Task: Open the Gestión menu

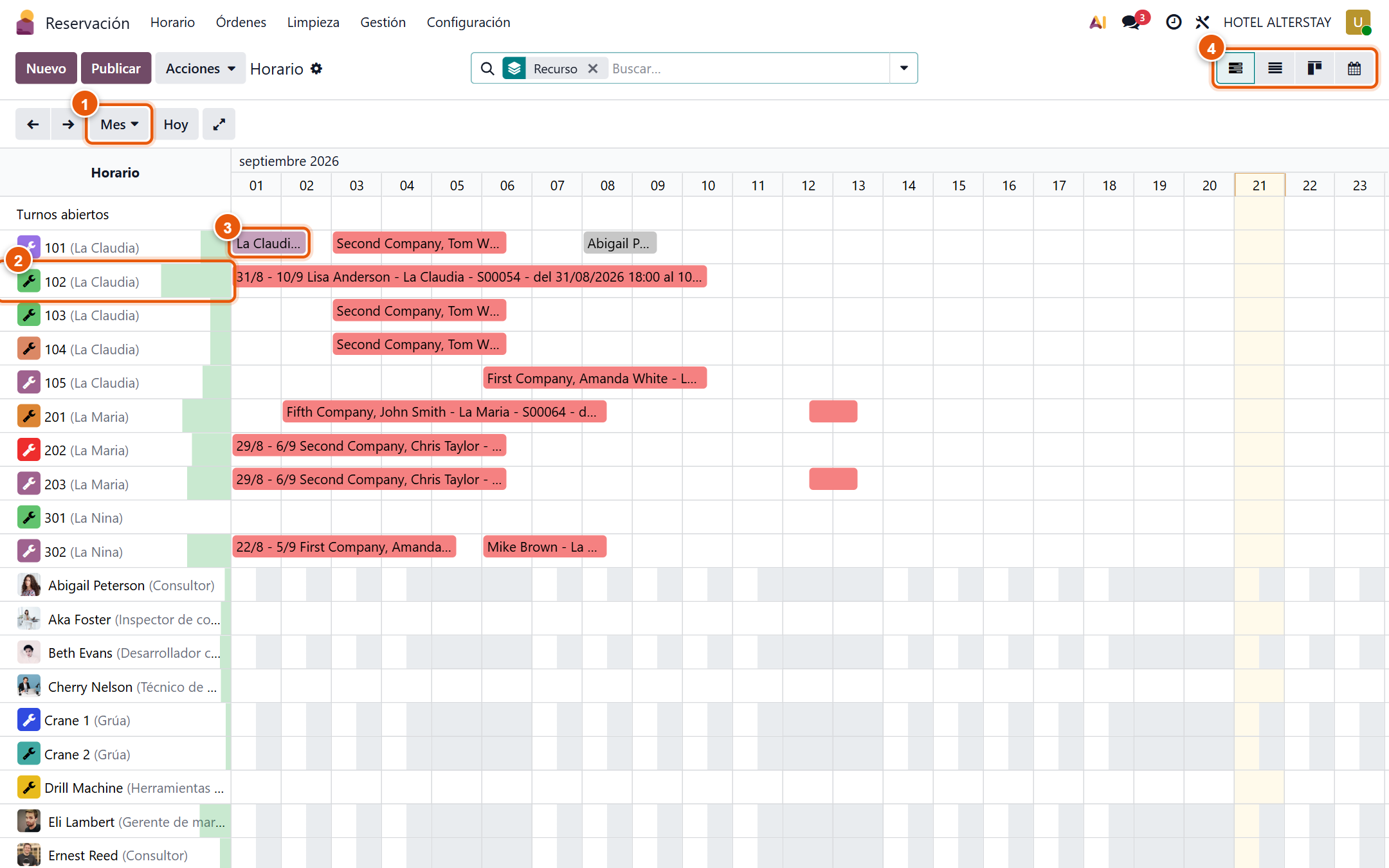Action: [383, 23]
